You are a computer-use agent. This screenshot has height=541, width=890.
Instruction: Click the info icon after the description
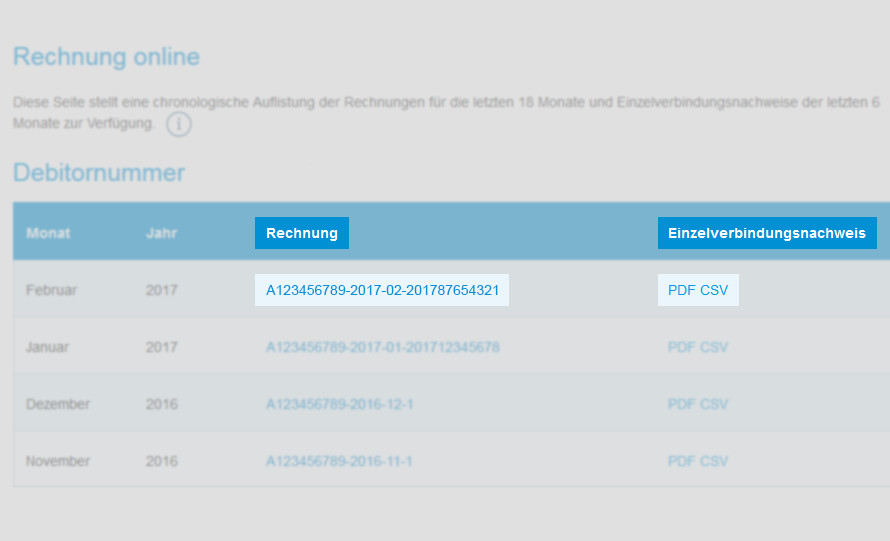coord(178,125)
